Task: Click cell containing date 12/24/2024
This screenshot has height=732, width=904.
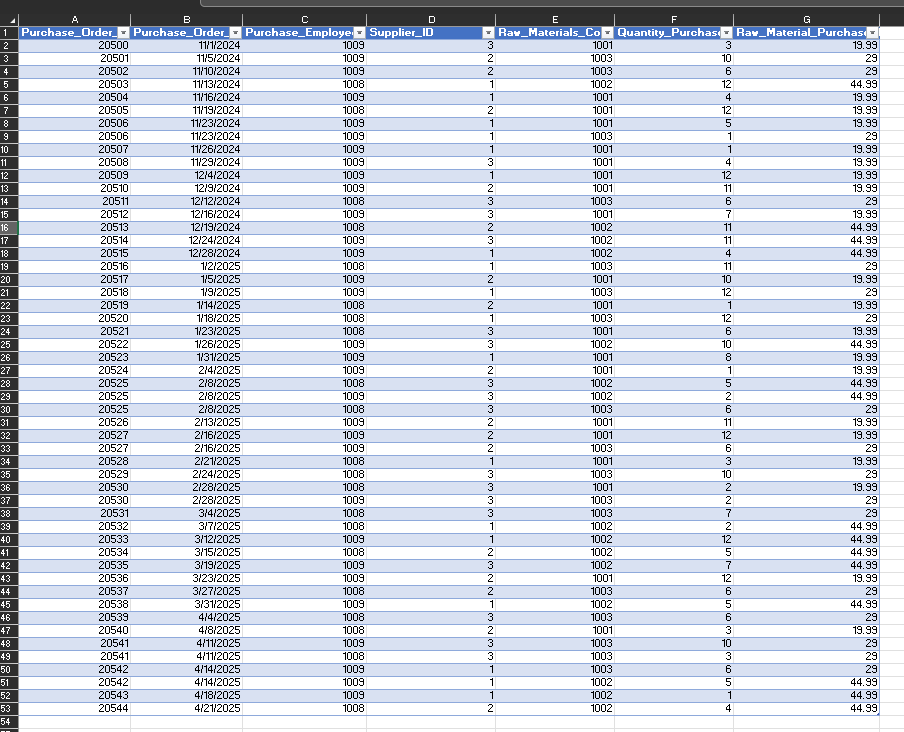Action: (x=187, y=240)
